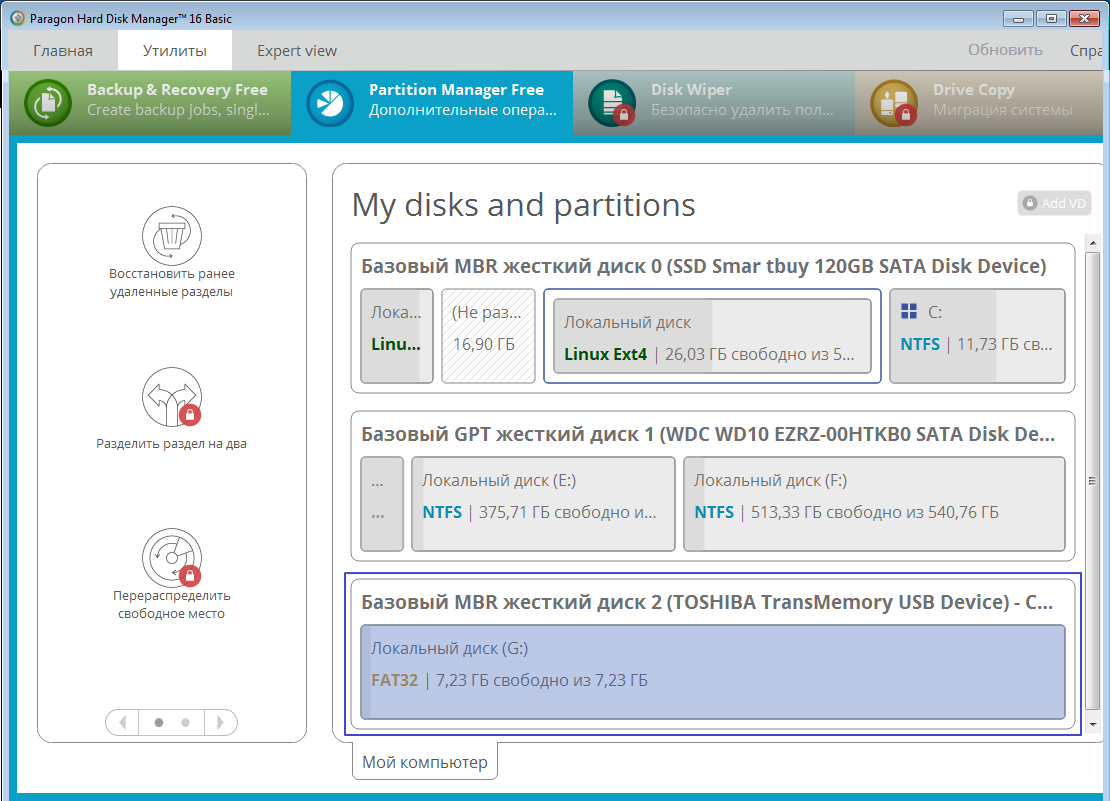This screenshot has height=801, width=1110.
Task: Select the FAT32 Local disk G: partition
Action: pos(712,671)
